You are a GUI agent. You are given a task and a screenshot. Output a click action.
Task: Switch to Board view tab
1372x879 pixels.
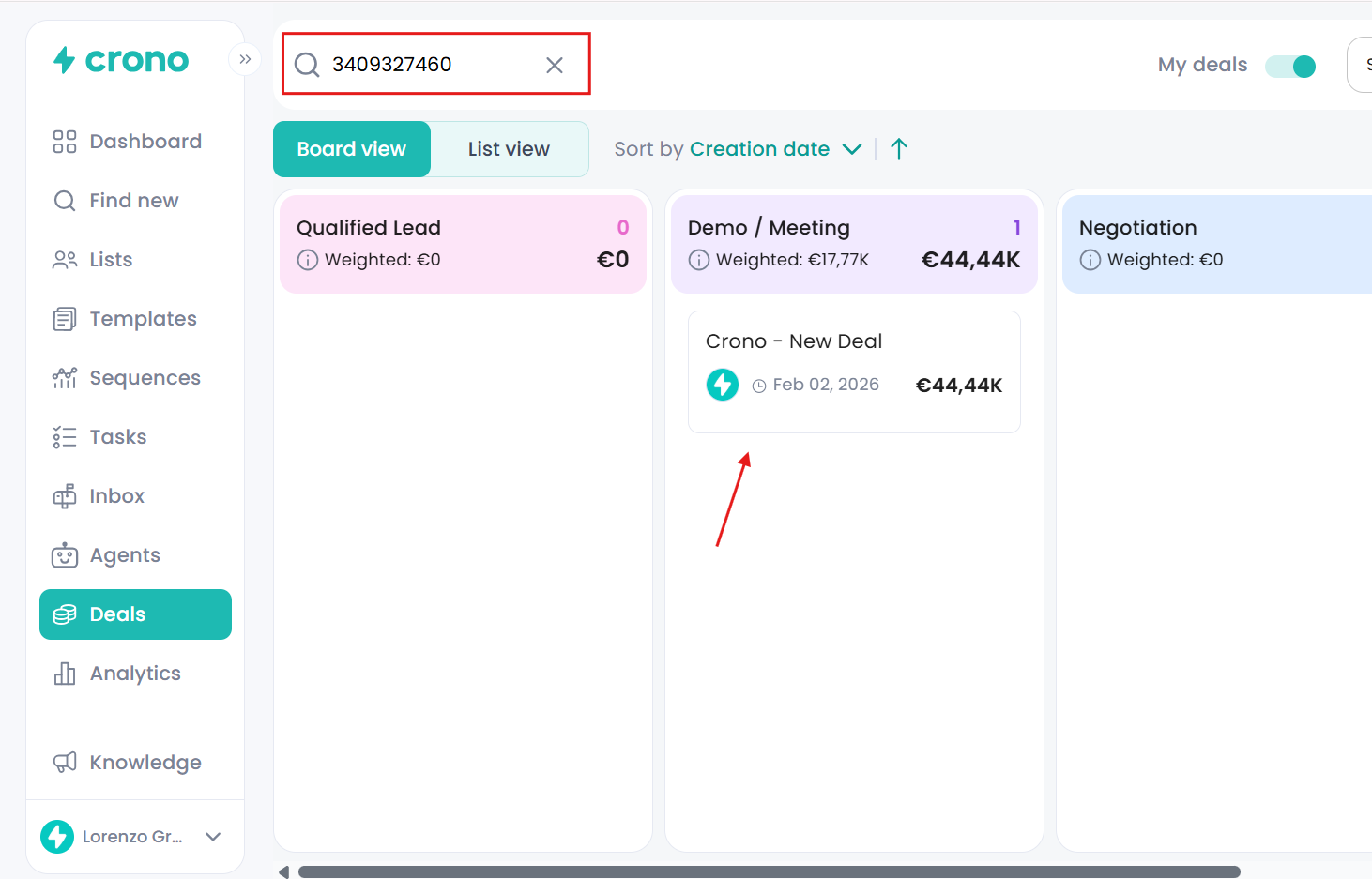[352, 149]
